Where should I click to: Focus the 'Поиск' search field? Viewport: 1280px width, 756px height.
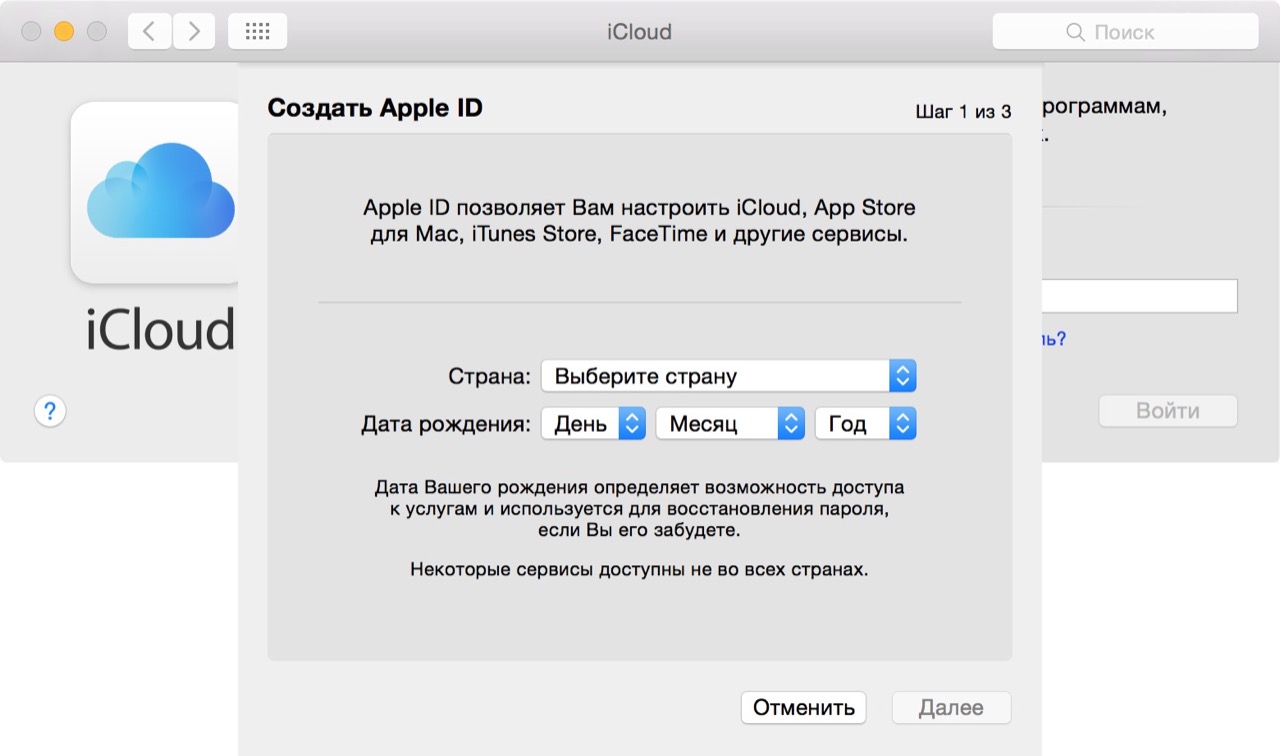tap(1125, 32)
